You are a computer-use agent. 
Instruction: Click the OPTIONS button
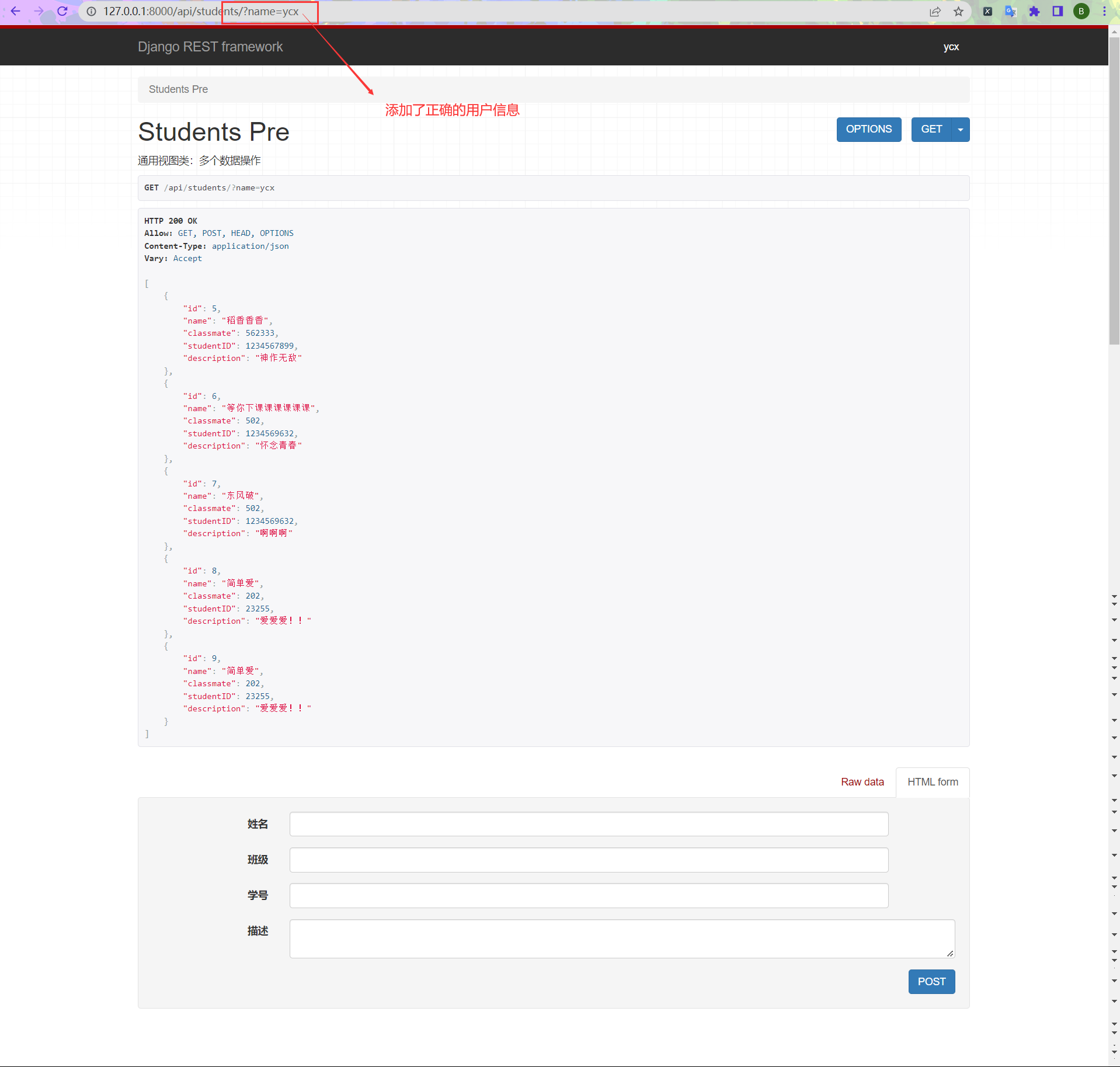868,129
